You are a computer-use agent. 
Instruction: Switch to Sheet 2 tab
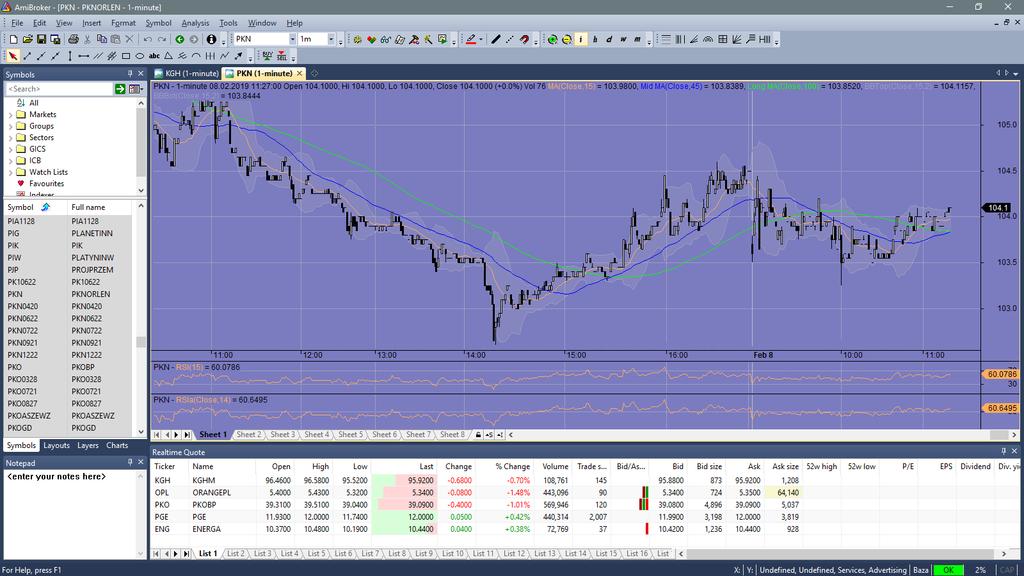[x=249, y=434]
